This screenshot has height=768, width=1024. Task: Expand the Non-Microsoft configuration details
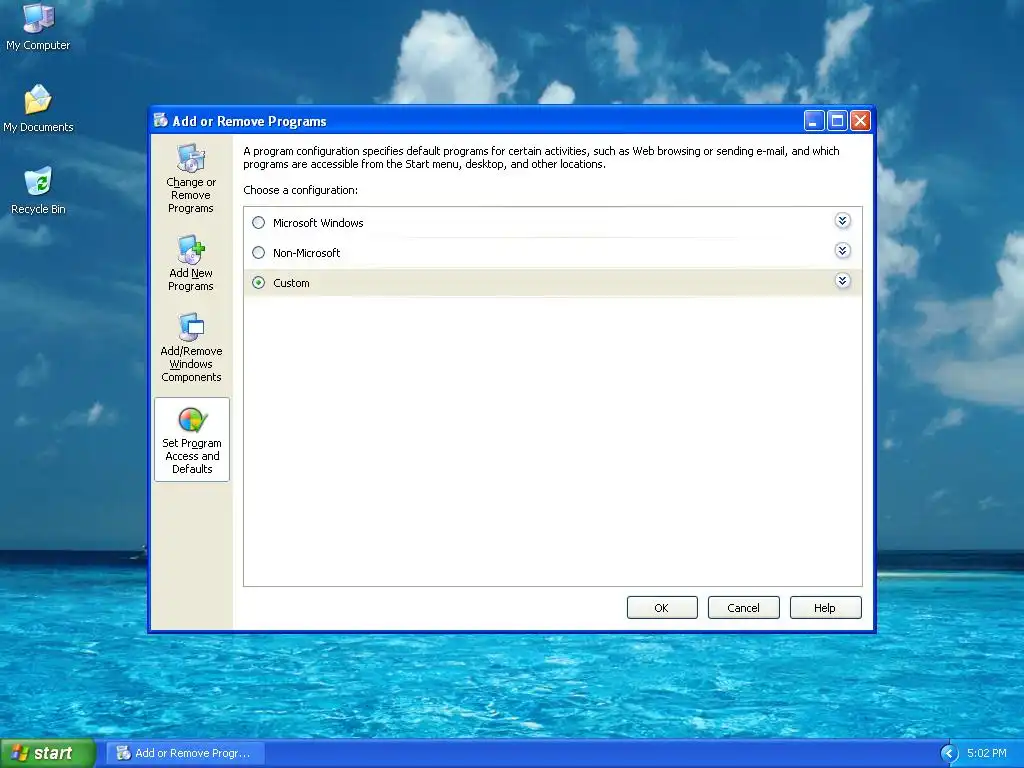(x=842, y=251)
